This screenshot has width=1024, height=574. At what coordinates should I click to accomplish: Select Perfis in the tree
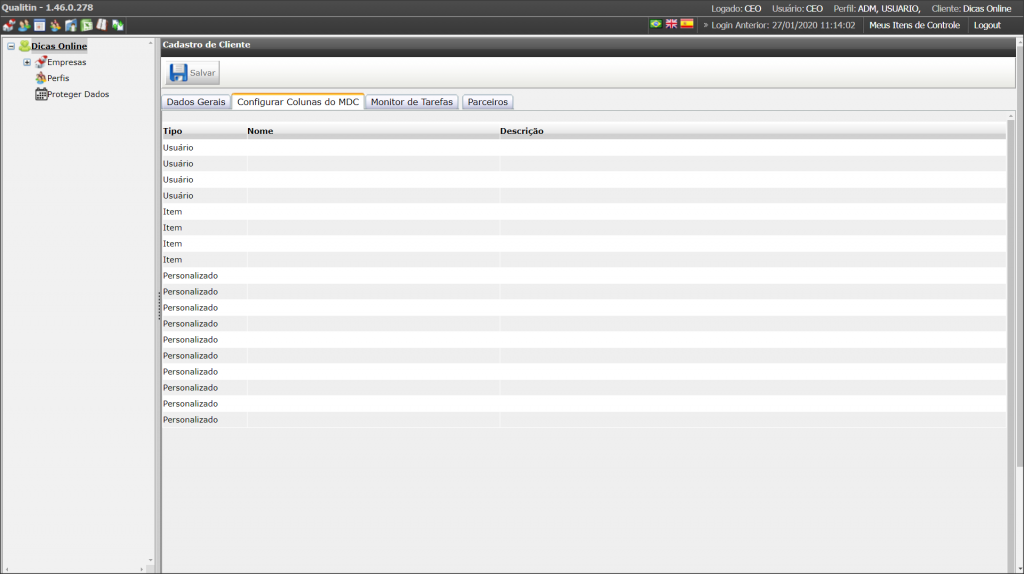point(58,78)
